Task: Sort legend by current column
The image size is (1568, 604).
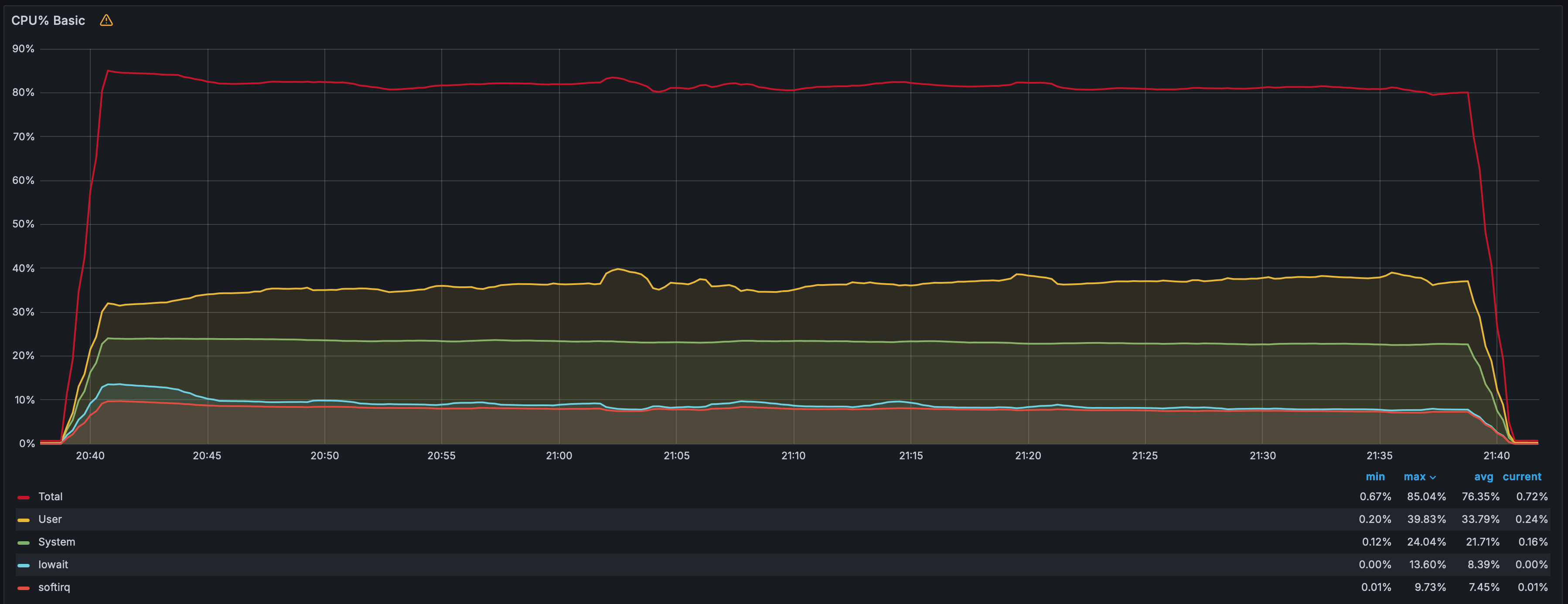Action: click(x=1522, y=476)
